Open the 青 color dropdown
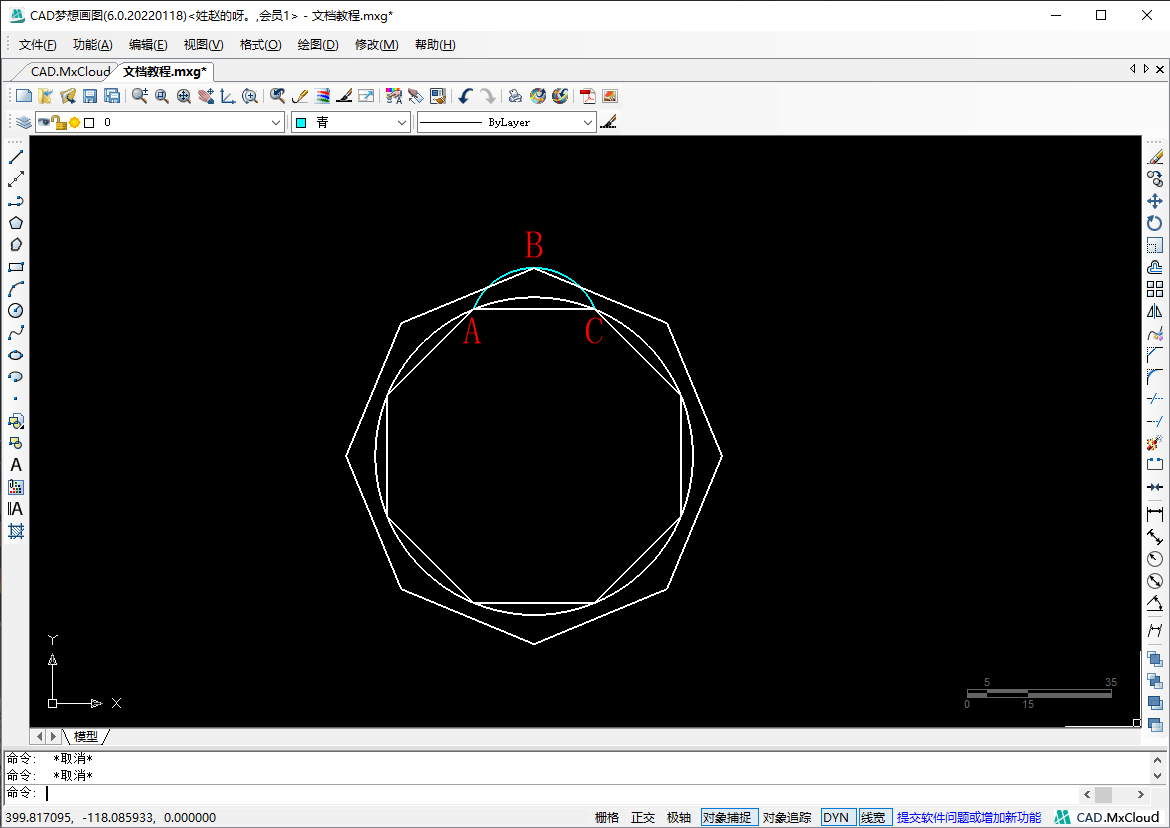 point(402,122)
